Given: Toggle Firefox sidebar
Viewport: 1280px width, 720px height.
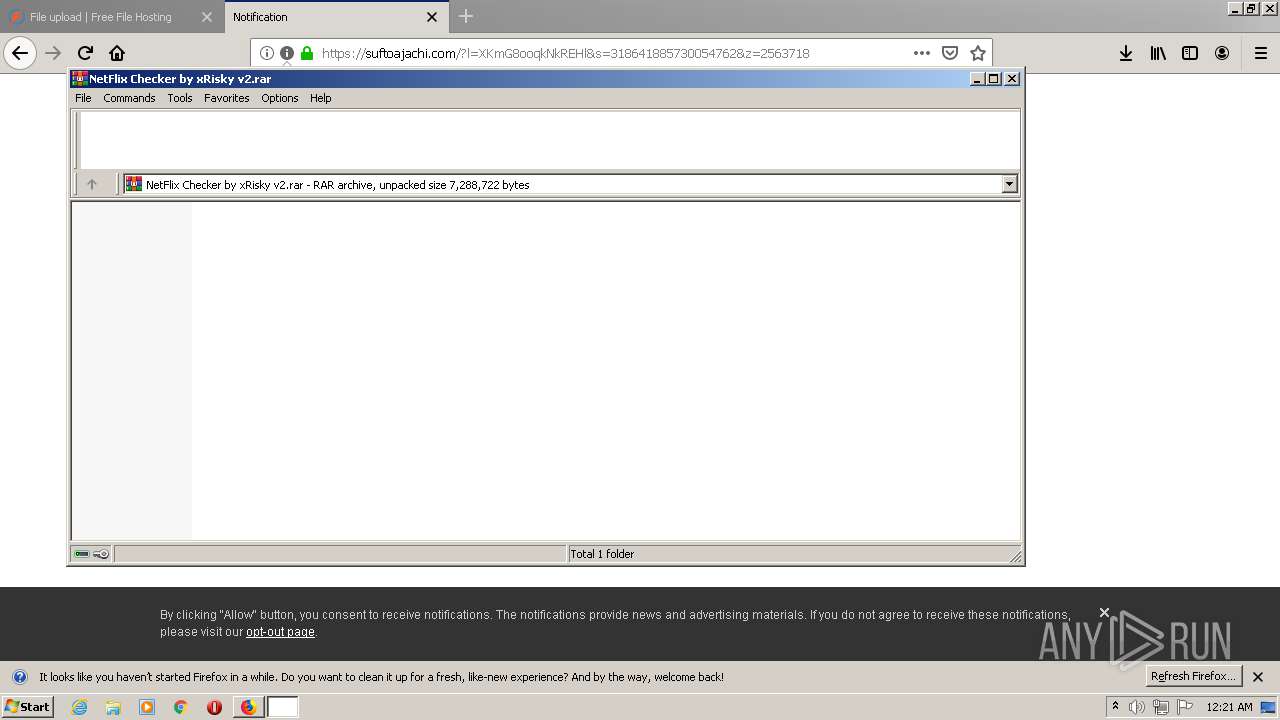Looking at the screenshot, I should click(1190, 53).
